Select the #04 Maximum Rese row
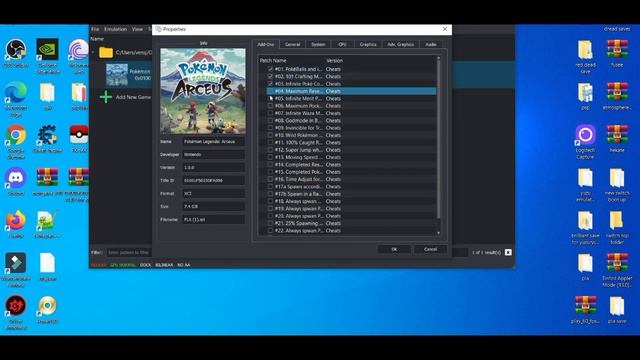This screenshot has width=640, height=360. 351,91
